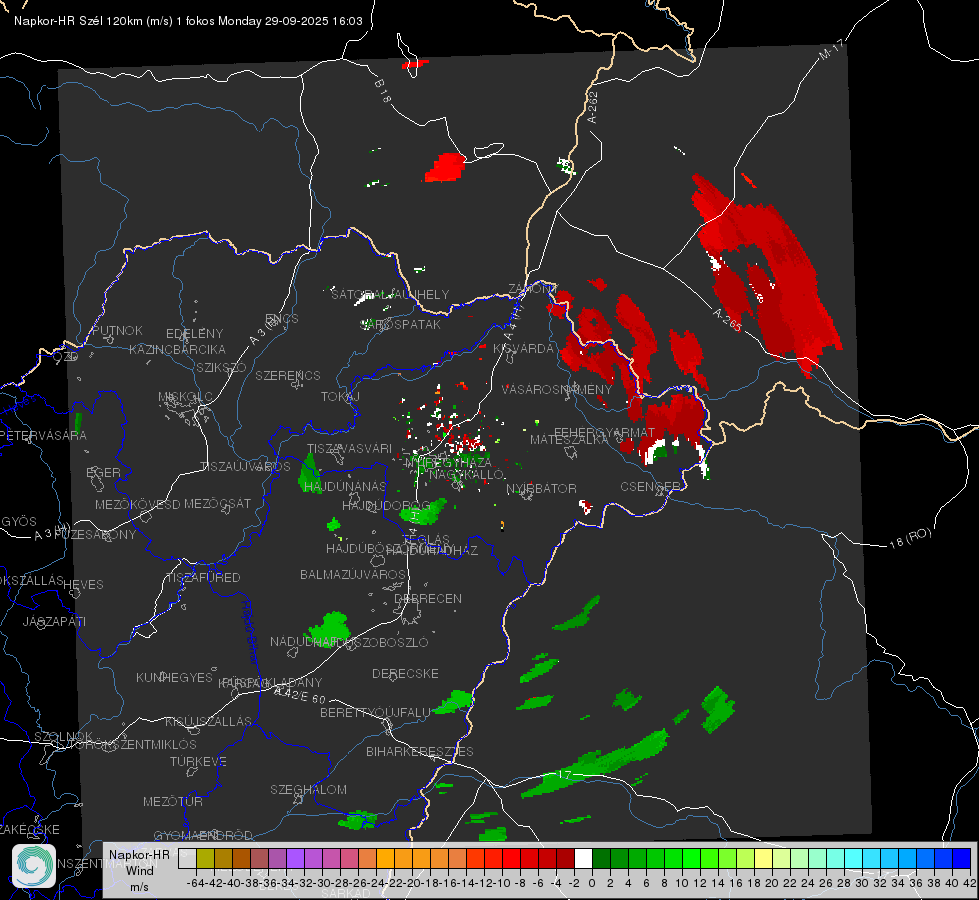Click the MEZŐKÖVESD label
The image size is (979, 900).
click(x=138, y=504)
